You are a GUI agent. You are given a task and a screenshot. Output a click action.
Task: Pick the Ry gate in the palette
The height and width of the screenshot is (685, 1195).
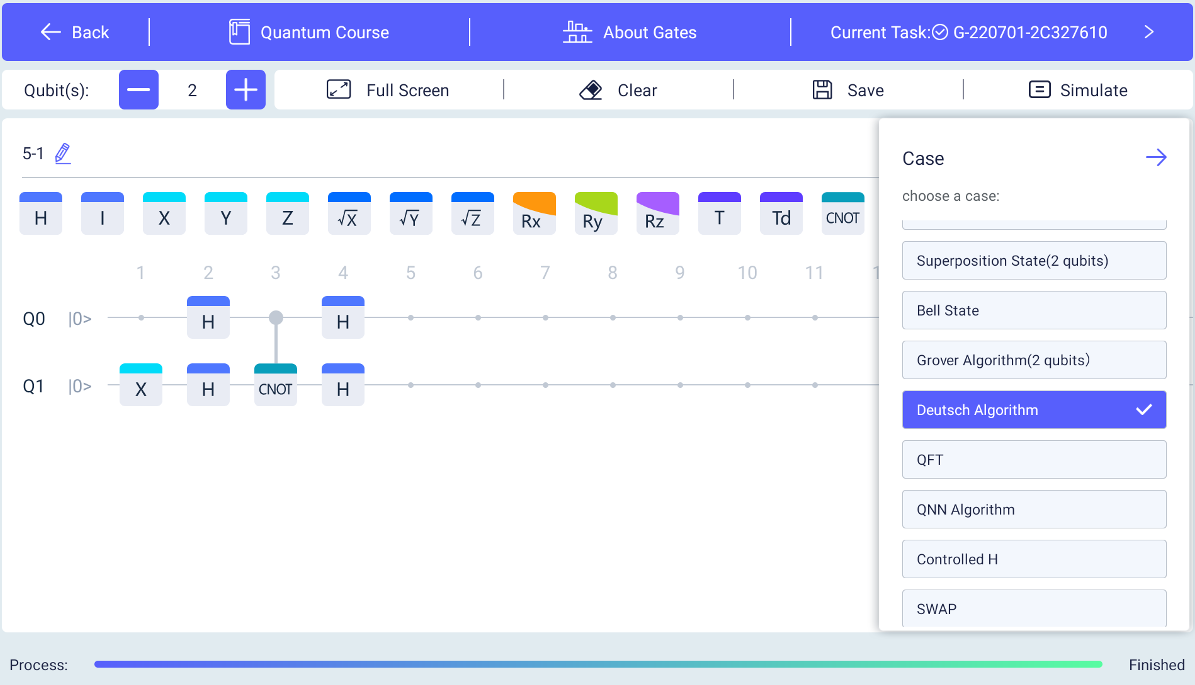pyautogui.click(x=595, y=213)
